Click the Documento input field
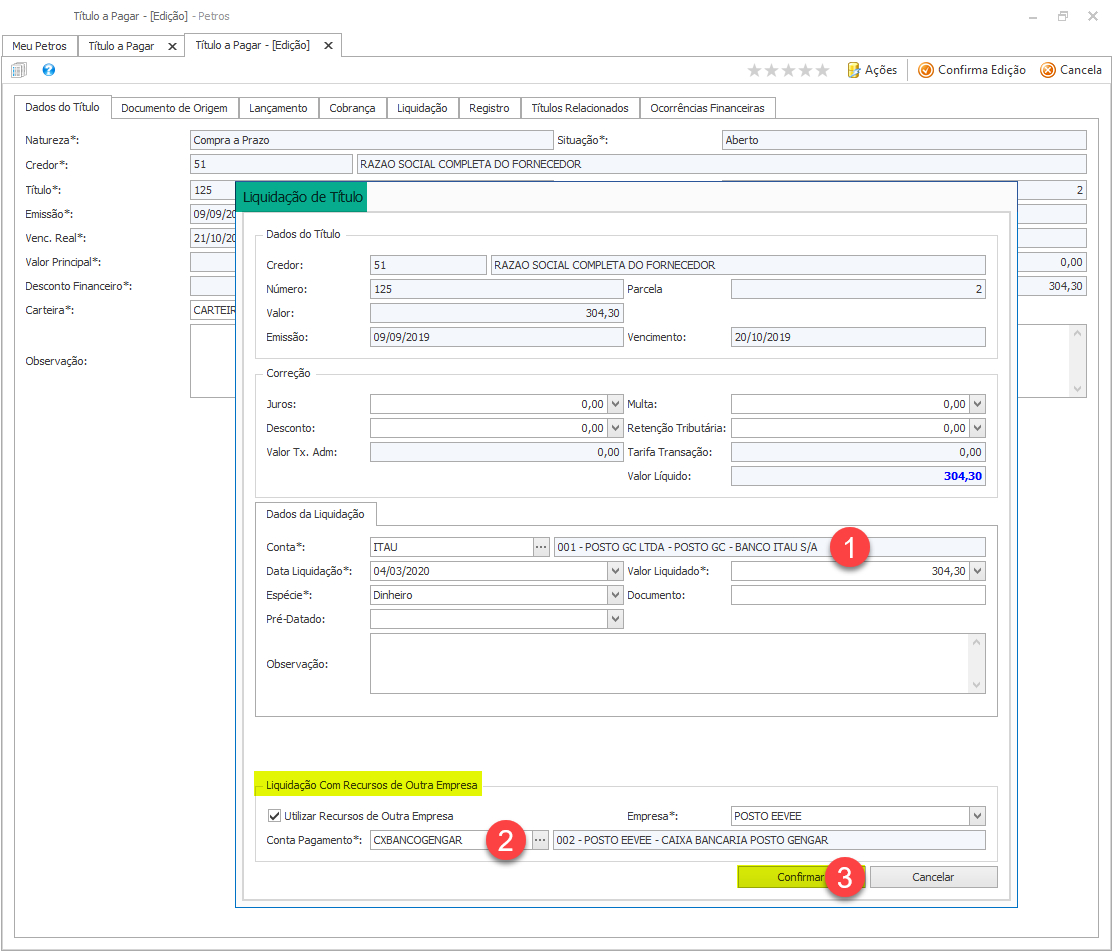Viewport: 1113px width, 952px height. (858, 595)
